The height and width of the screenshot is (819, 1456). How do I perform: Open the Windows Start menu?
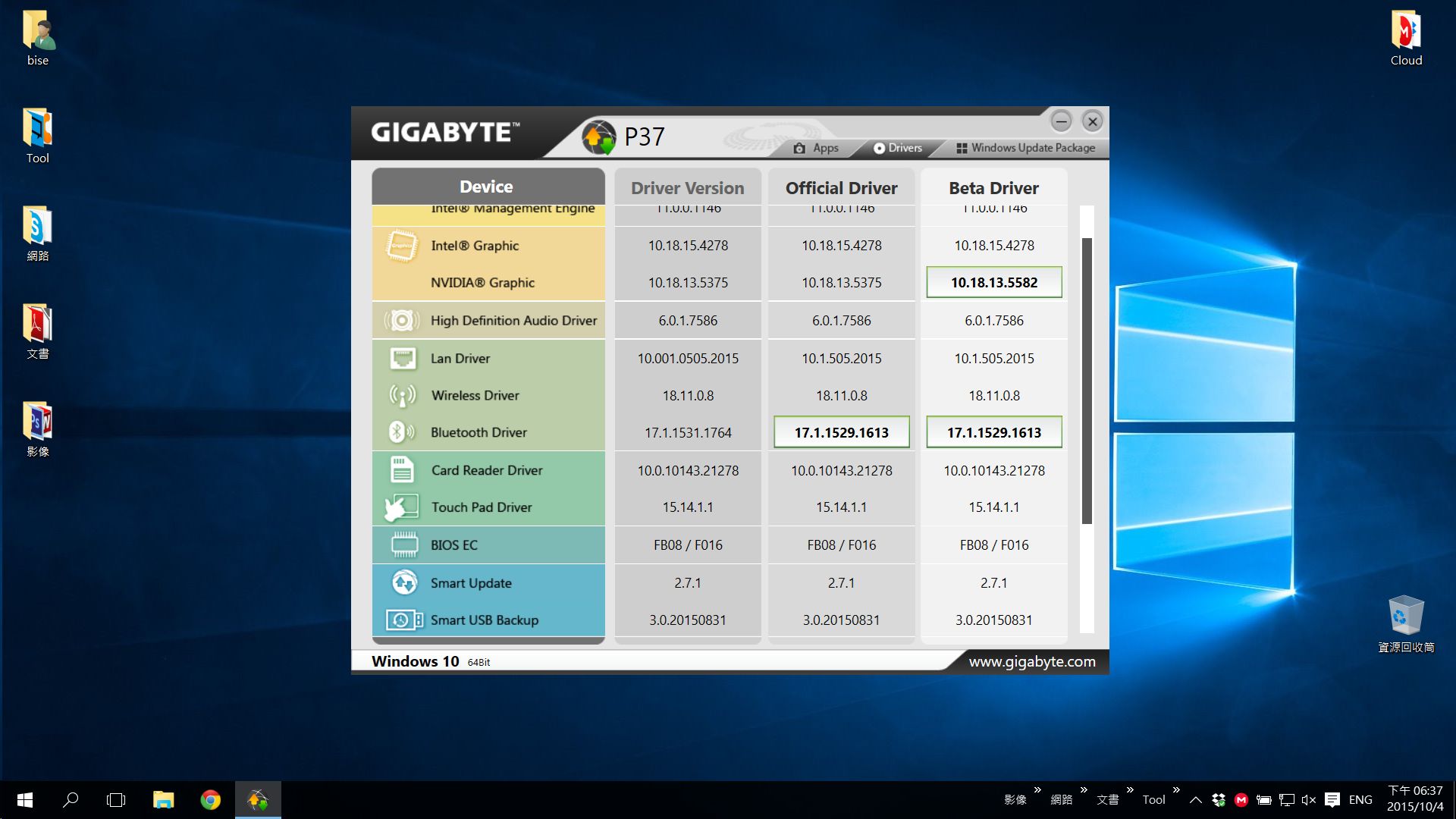(24, 800)
